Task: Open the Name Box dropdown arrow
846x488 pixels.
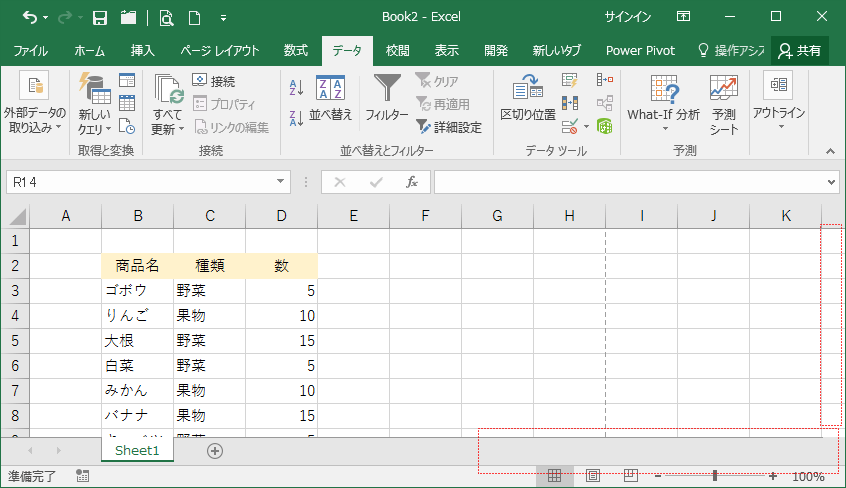Action: pos(282,182)
